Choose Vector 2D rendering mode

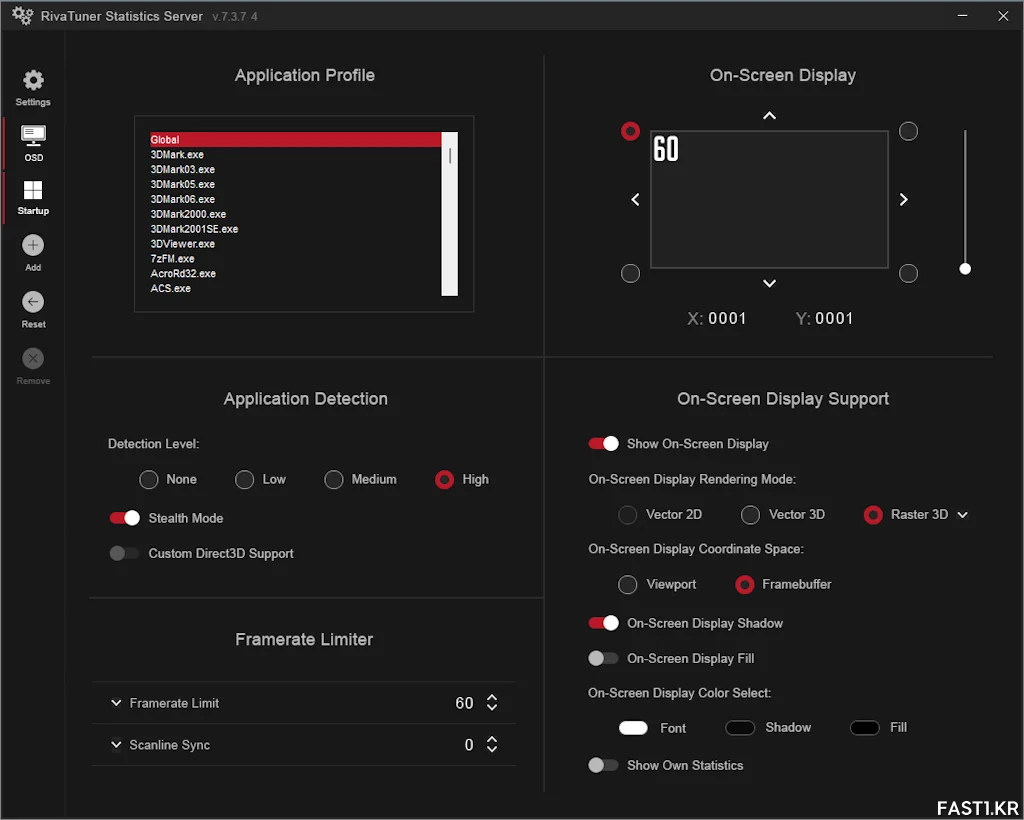click(x=628, y=515)
